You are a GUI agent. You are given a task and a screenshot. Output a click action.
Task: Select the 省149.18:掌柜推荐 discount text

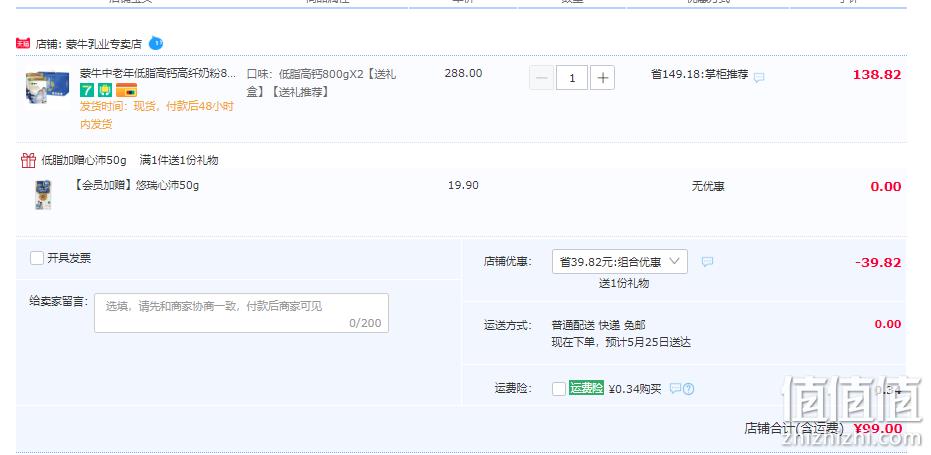[x=699, y=75]
